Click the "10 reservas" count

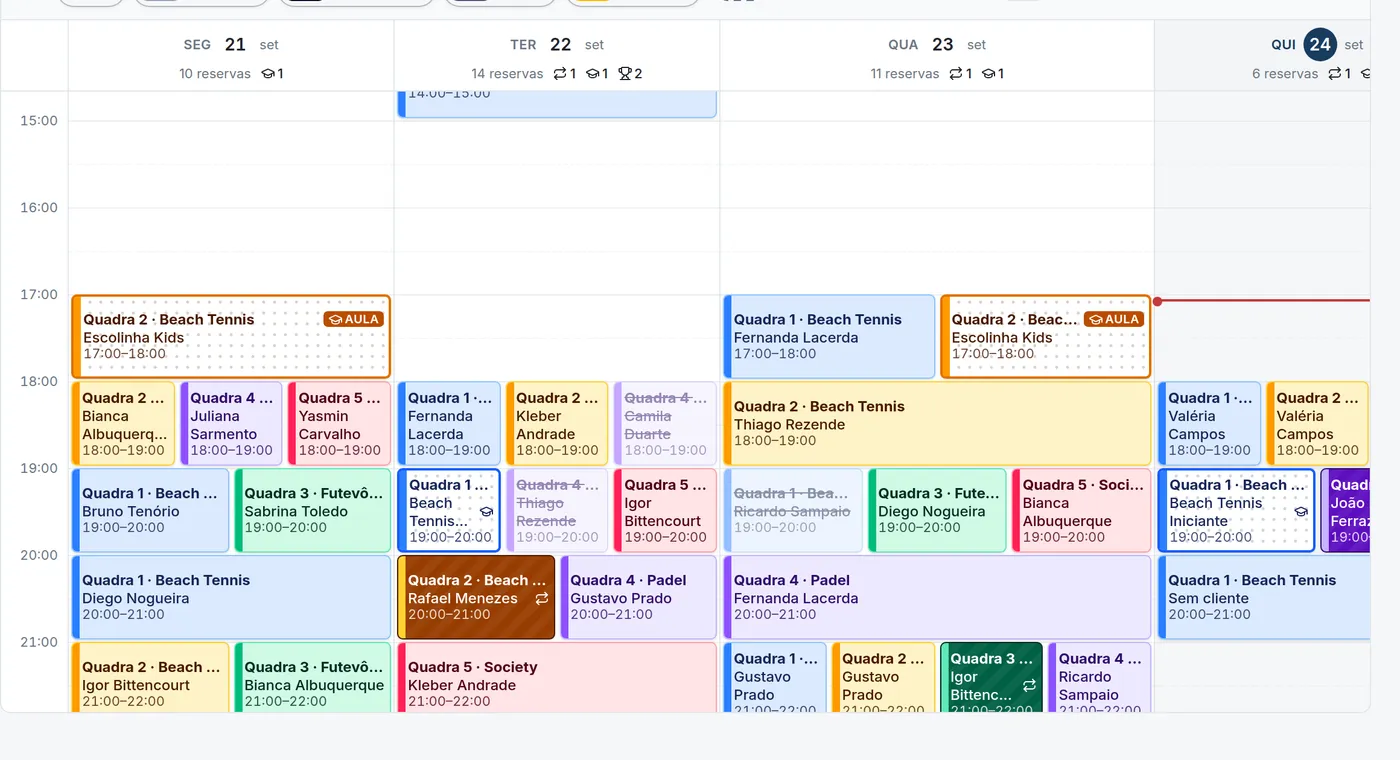click(215, 73)
